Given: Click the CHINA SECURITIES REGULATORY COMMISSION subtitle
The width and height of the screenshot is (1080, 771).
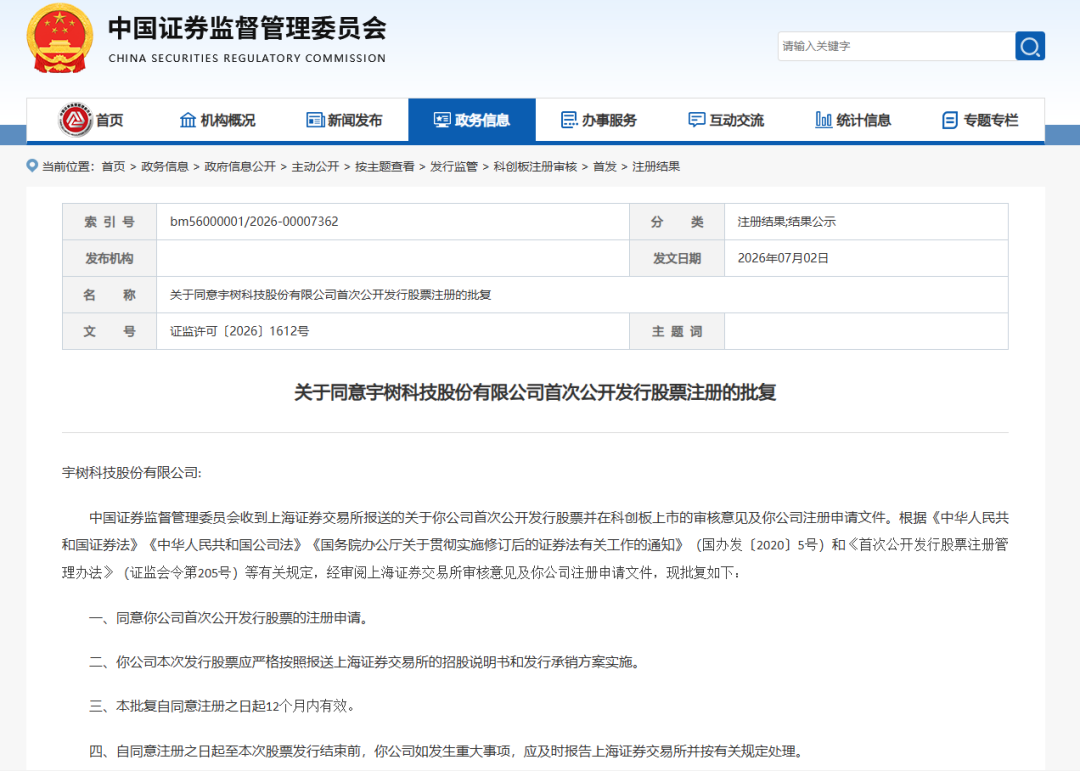Looking at the screenshot, I should 247,59.
